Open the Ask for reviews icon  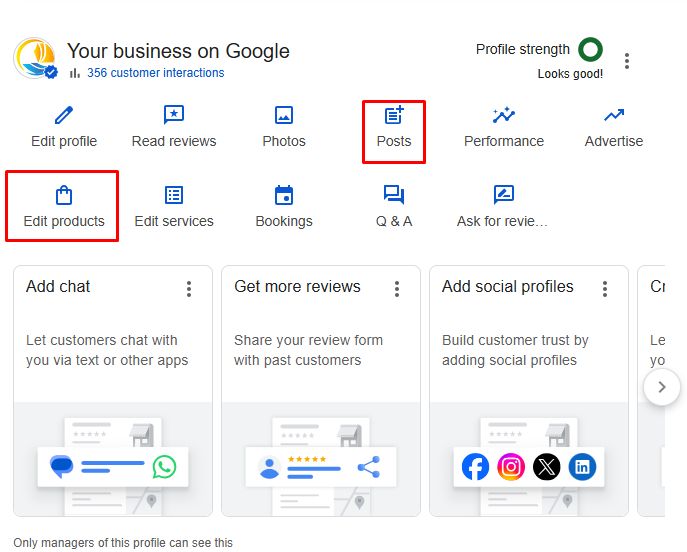[x=504, y=195]
